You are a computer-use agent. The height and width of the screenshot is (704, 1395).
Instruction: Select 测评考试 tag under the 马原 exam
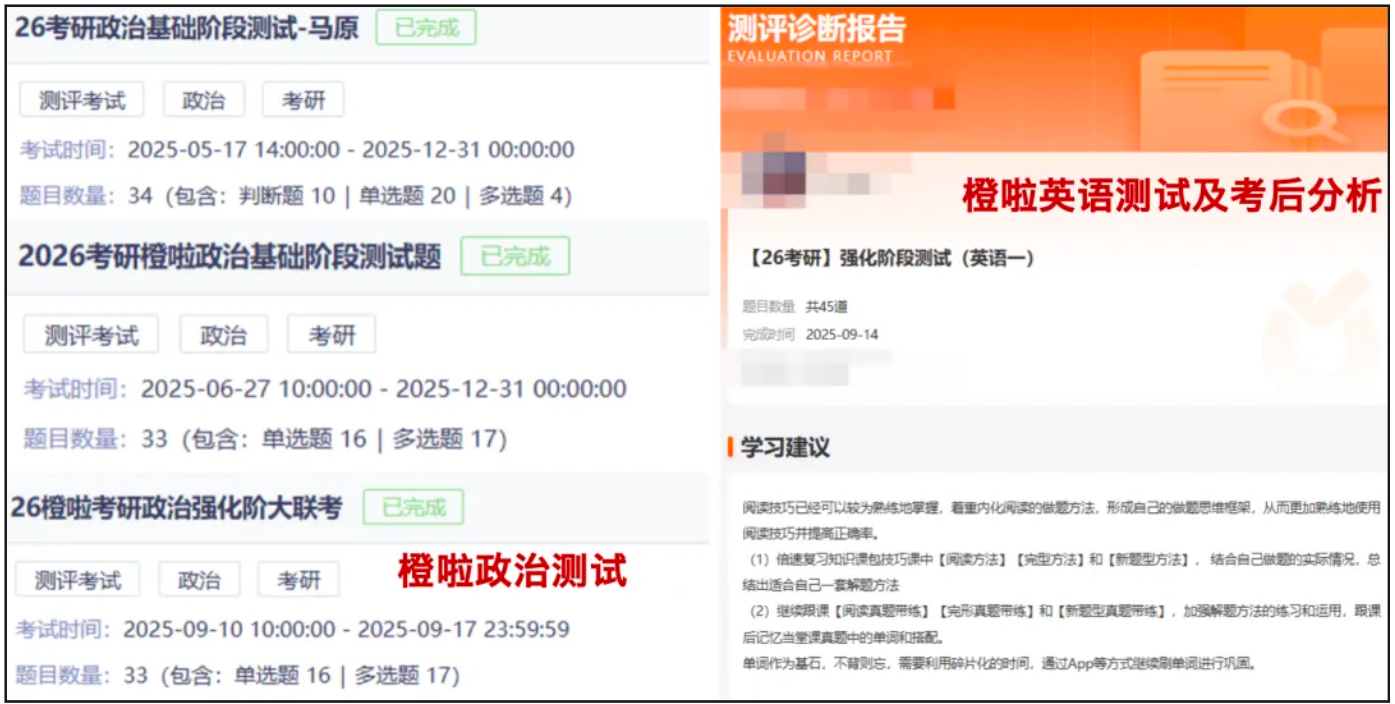coord(82,100)
